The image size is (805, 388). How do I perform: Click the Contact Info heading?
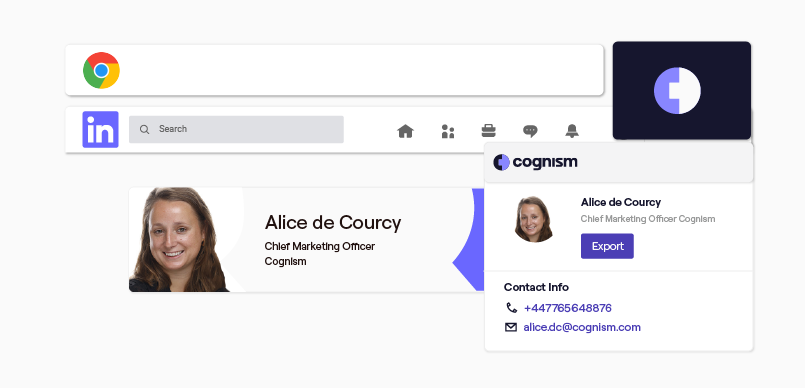pyautogui.click(x=536, y=287)
